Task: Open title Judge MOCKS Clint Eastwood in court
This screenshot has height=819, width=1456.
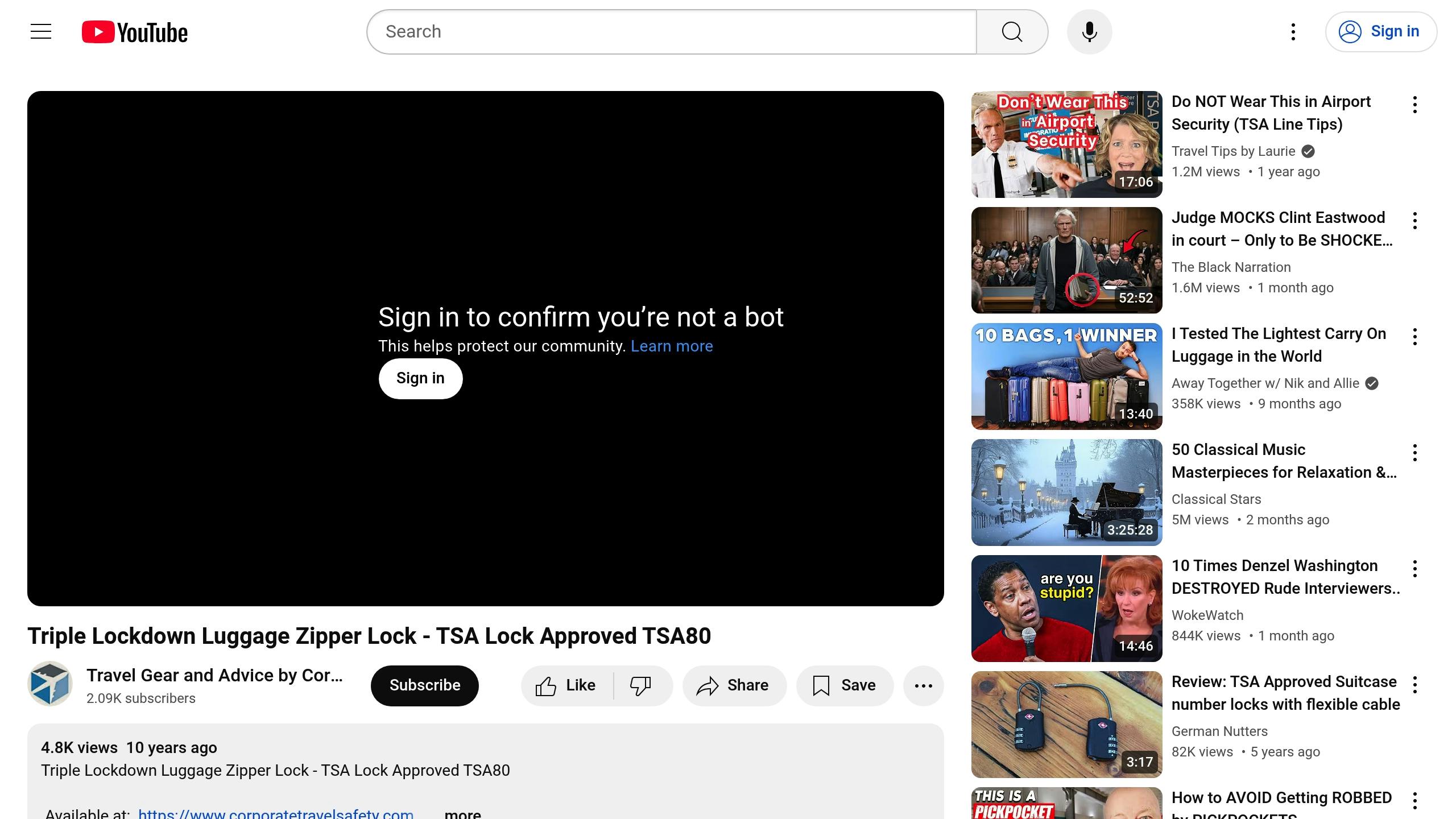Action: click(x=1282, y=229)
